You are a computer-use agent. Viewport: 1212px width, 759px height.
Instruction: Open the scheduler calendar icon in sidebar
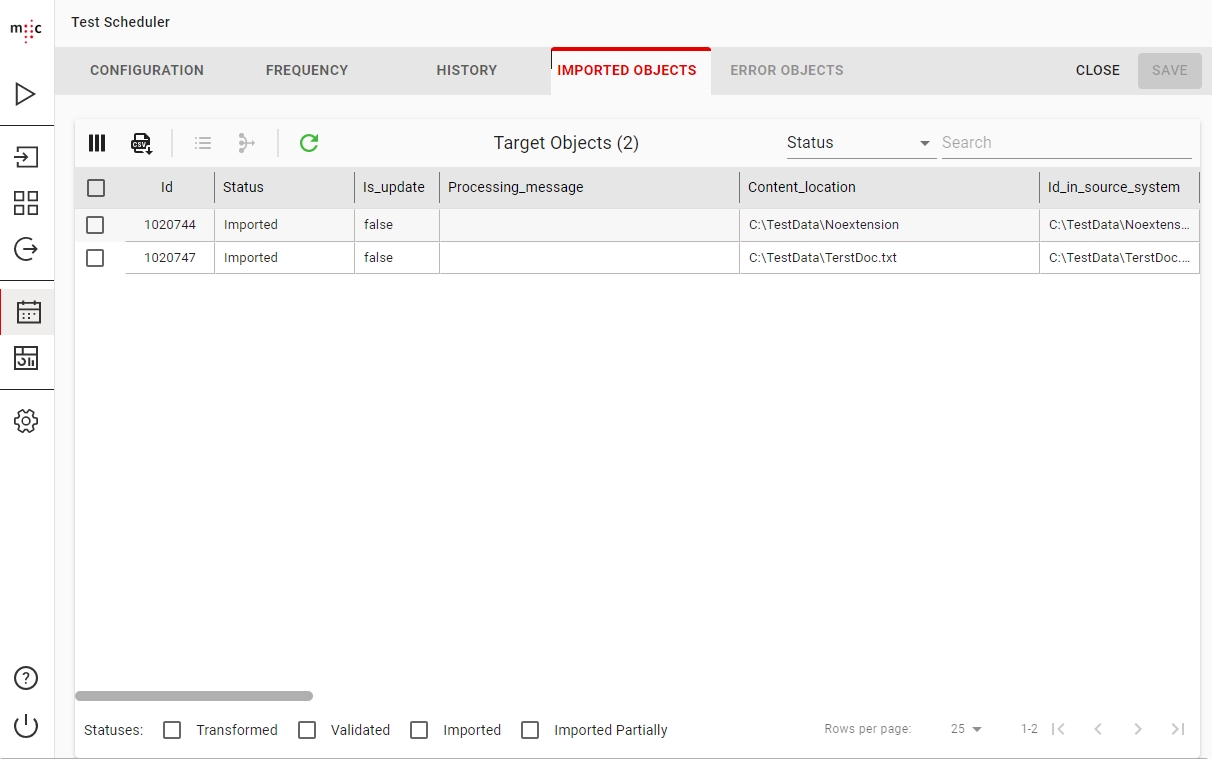(27, 312)
